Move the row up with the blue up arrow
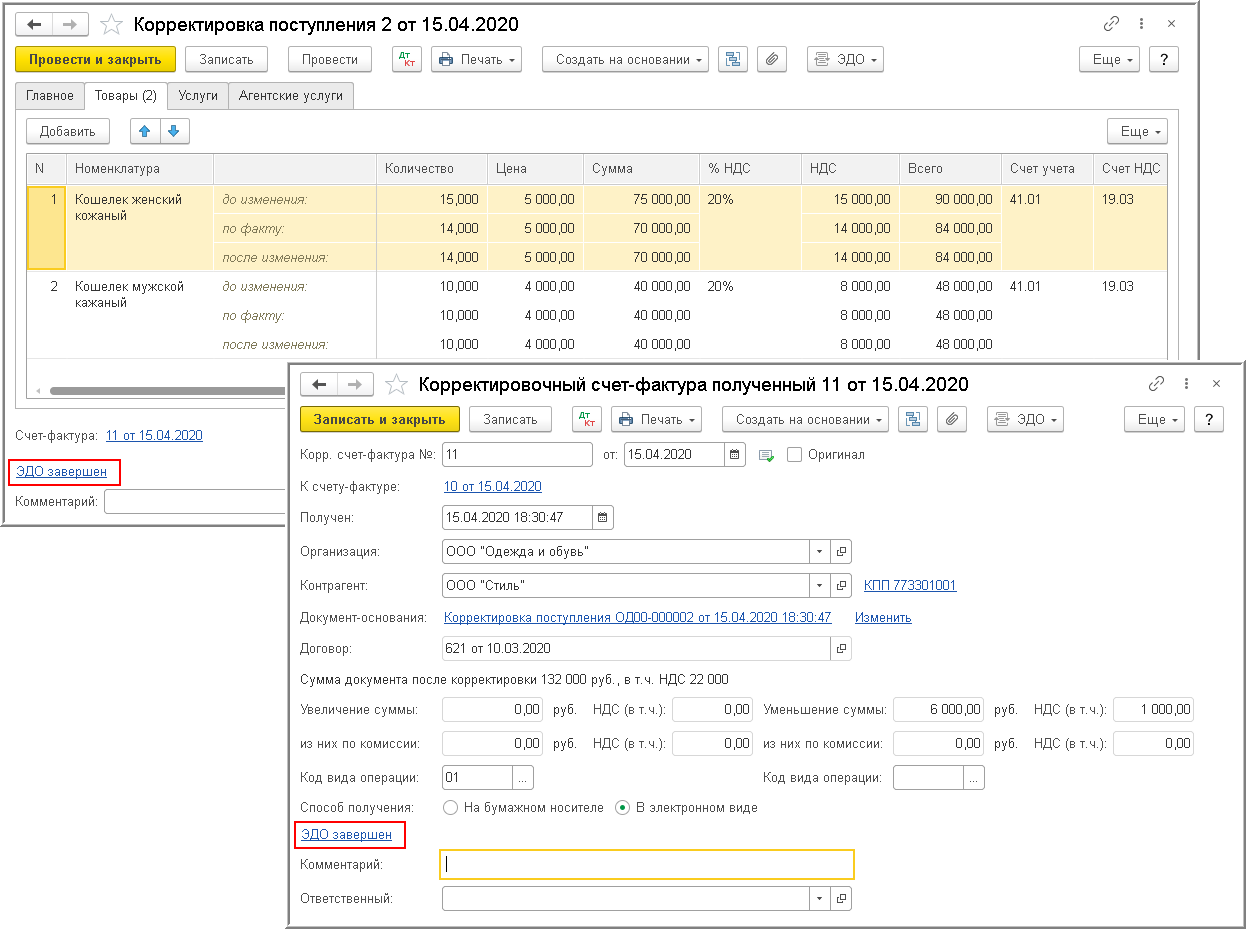Screen dimensions: 1246x930 click(x=145, y=131)
